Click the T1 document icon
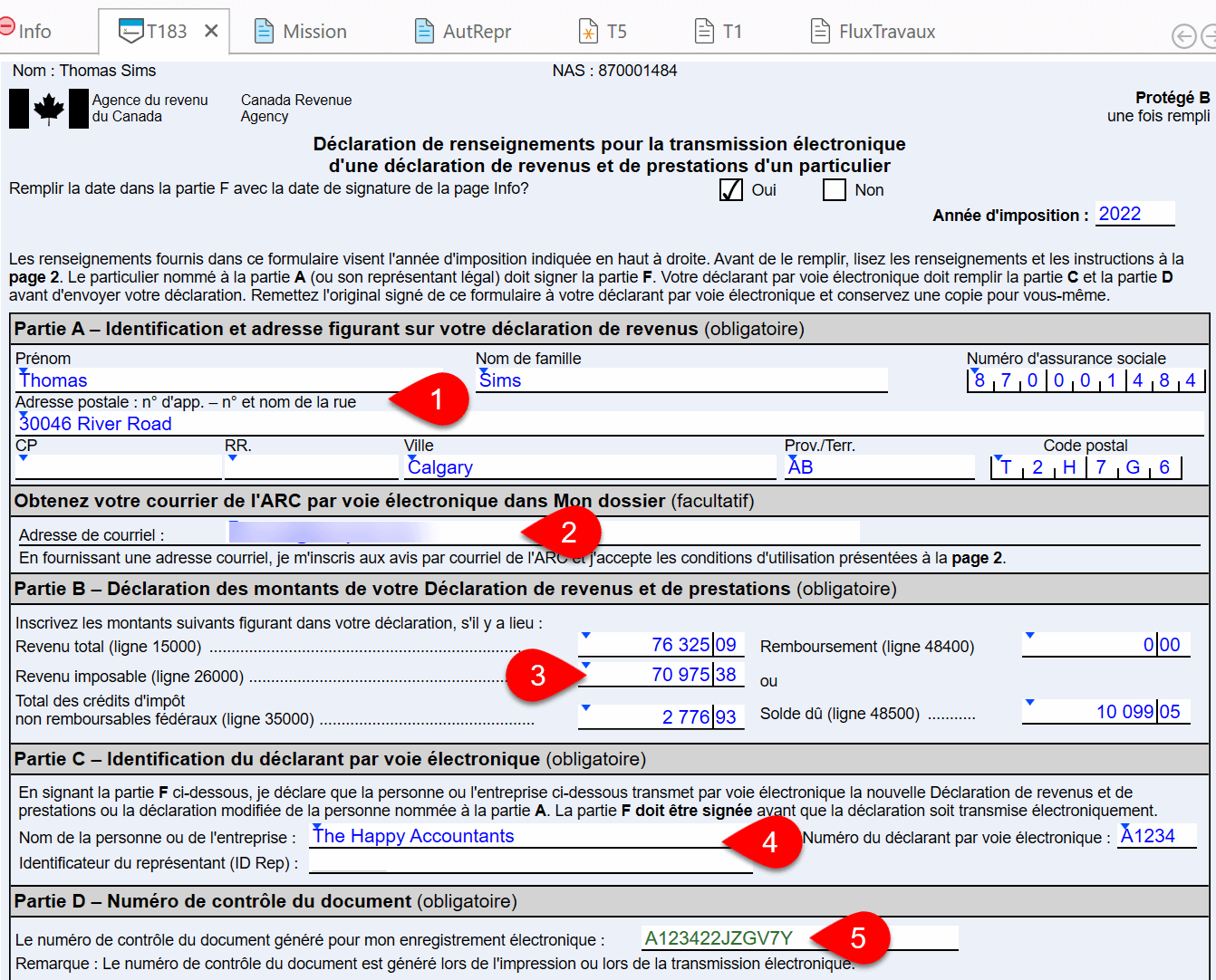The height and width of the screenshot is (980, 1216). click(x=704, y=31)
